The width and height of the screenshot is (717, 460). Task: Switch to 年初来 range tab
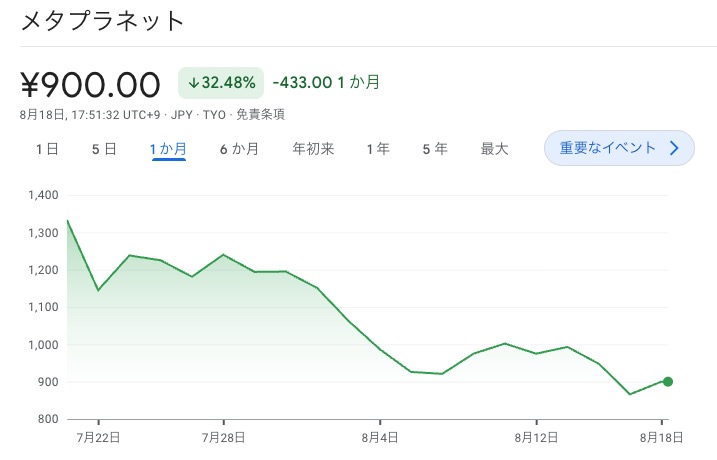[313, 149]
